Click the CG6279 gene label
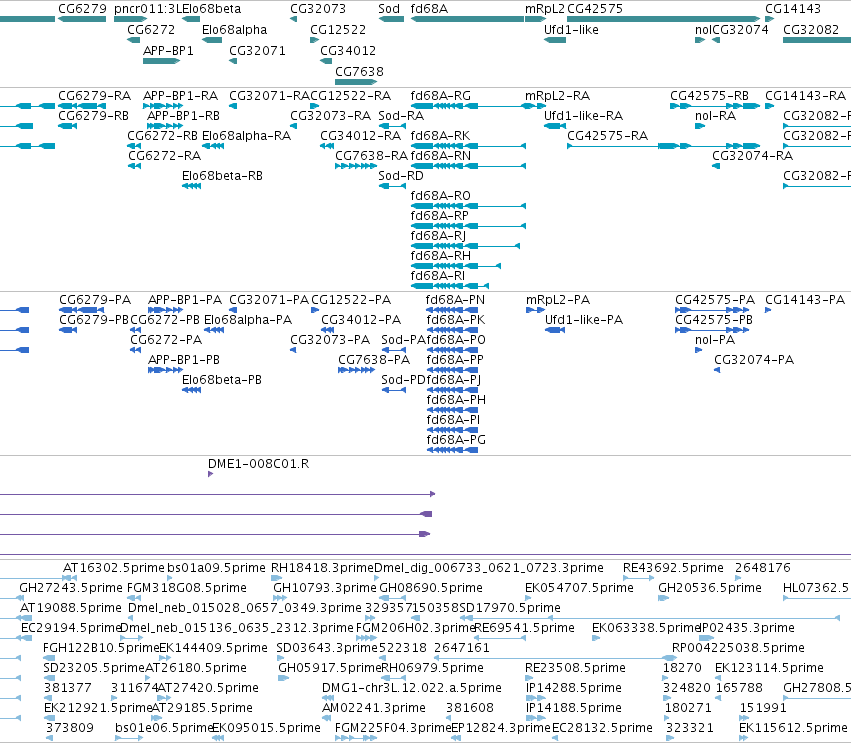The image size is (851, 743). (x=82, y=9)
